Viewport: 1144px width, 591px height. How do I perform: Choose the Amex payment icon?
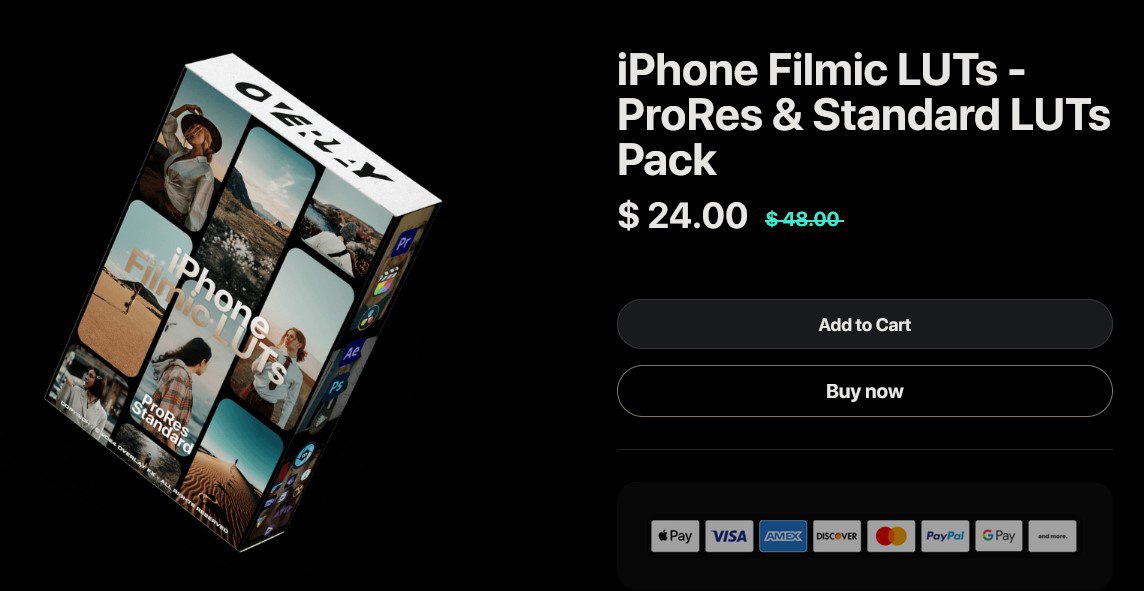coord(783,536)
